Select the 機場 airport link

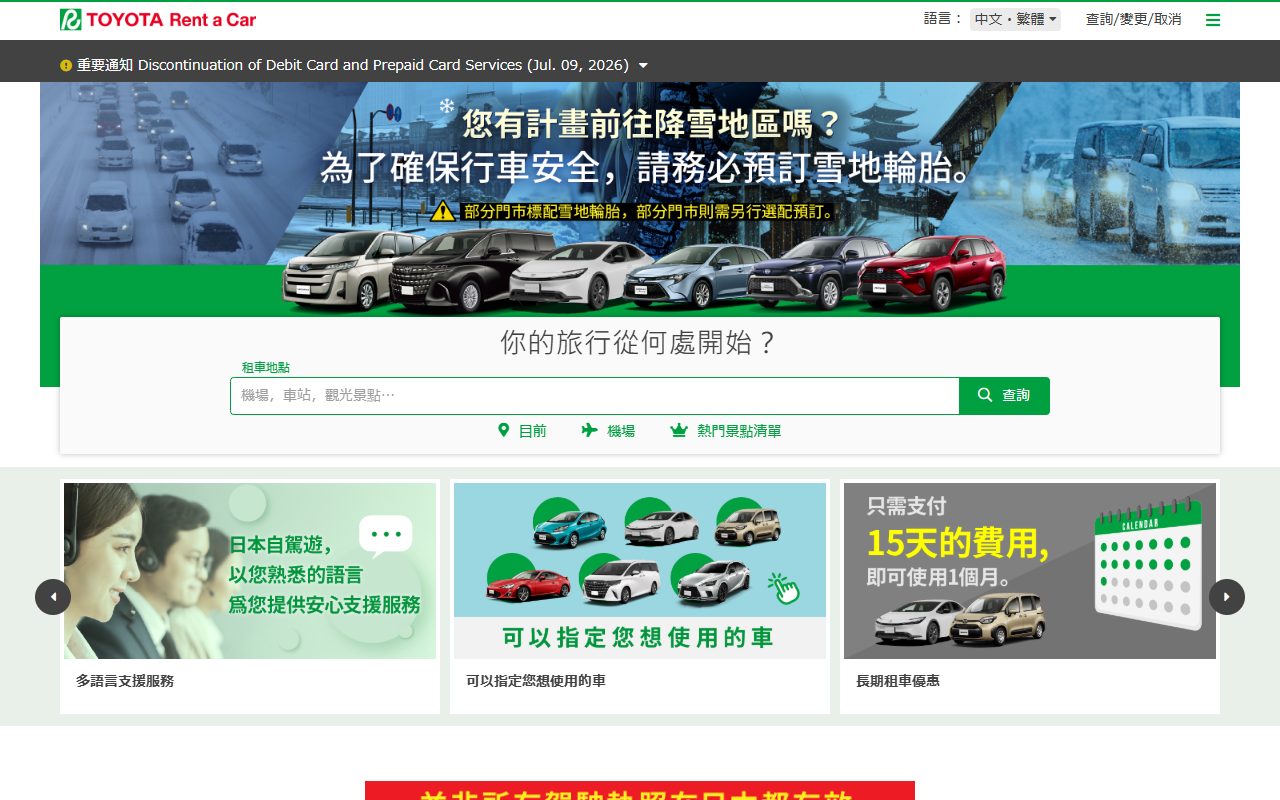click(621, 431)
